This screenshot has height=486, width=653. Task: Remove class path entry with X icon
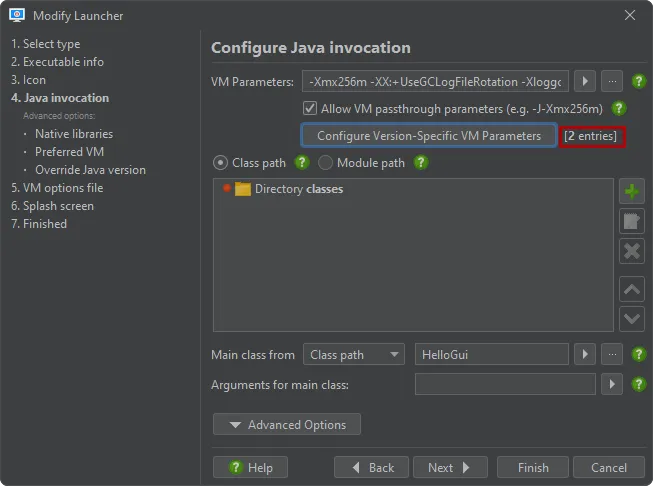pyautogui.click(x=632, y=251)
